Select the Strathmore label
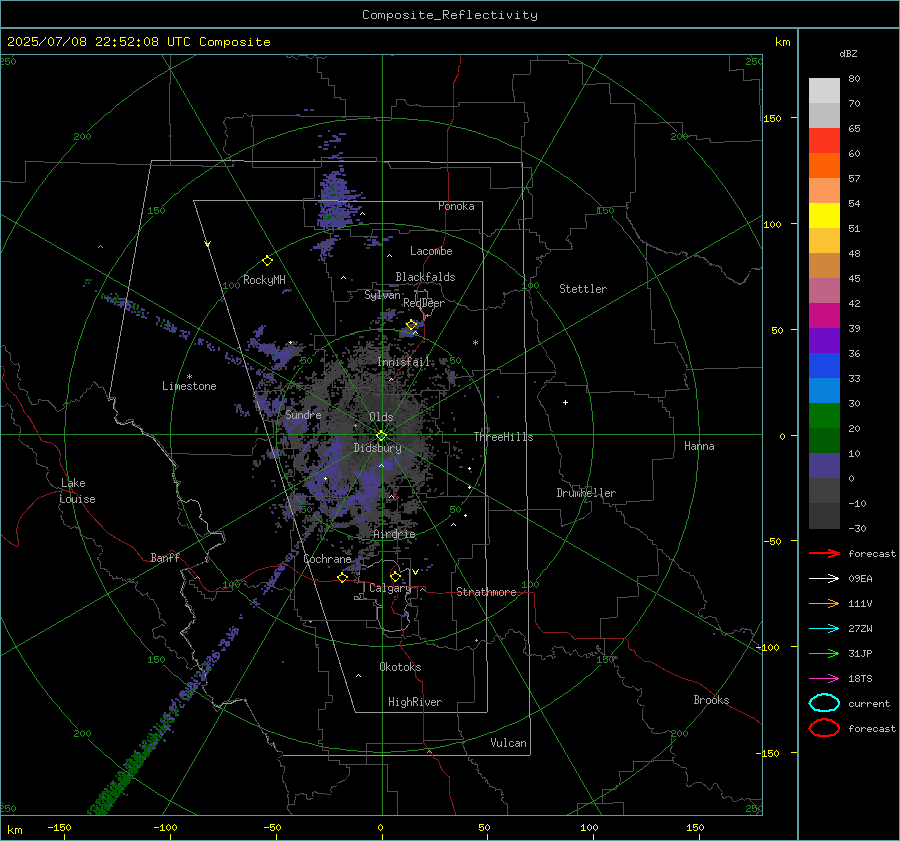 [x=486, y=592]
